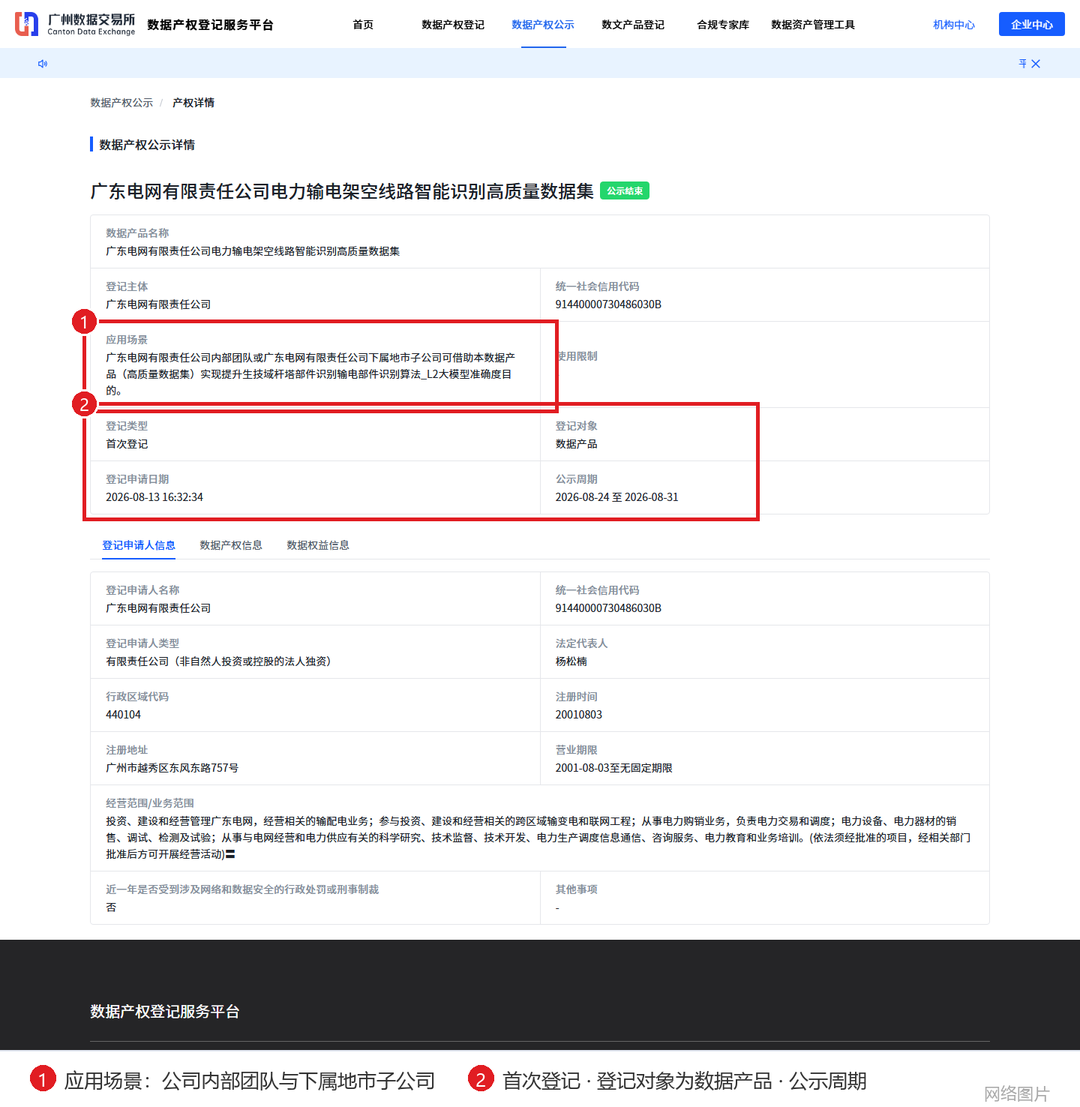This screenshot has height=1107, width=1080.
Task: Click the Canton Data Exchange logo
Action: (75, 24)
